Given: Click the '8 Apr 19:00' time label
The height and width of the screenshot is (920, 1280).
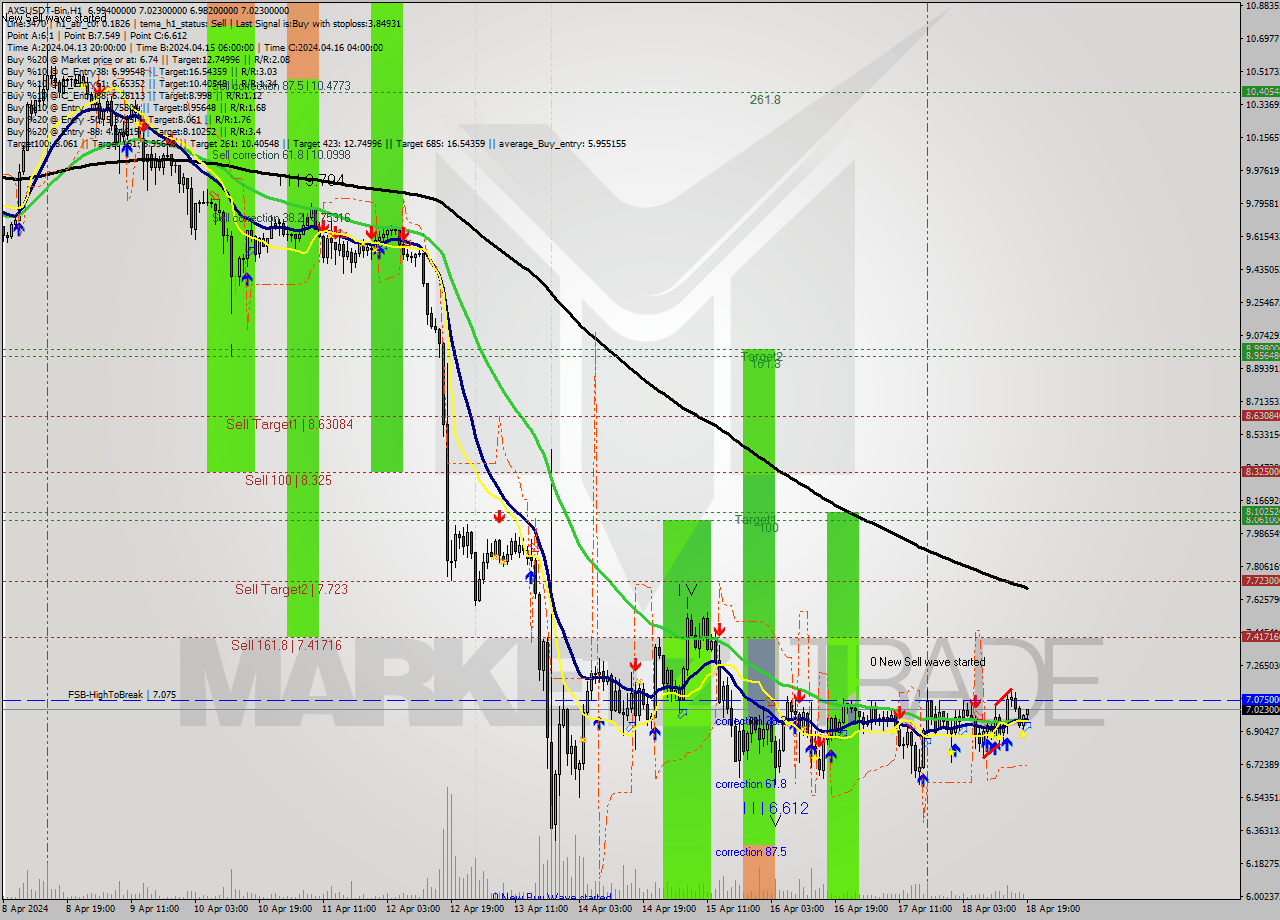Looking at the screenshot, I should click(89, 909).
